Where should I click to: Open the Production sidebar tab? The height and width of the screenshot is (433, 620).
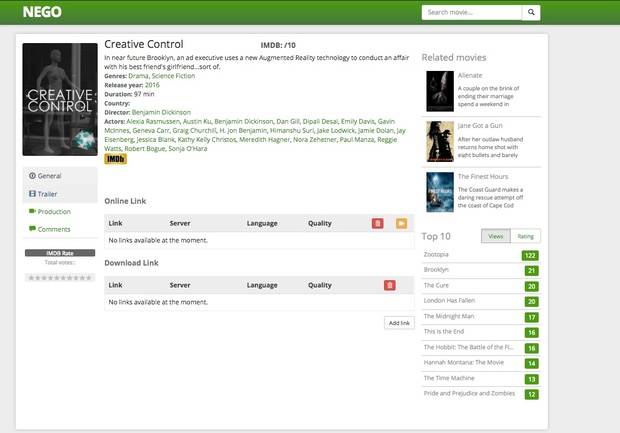click(x=60, y=212)
